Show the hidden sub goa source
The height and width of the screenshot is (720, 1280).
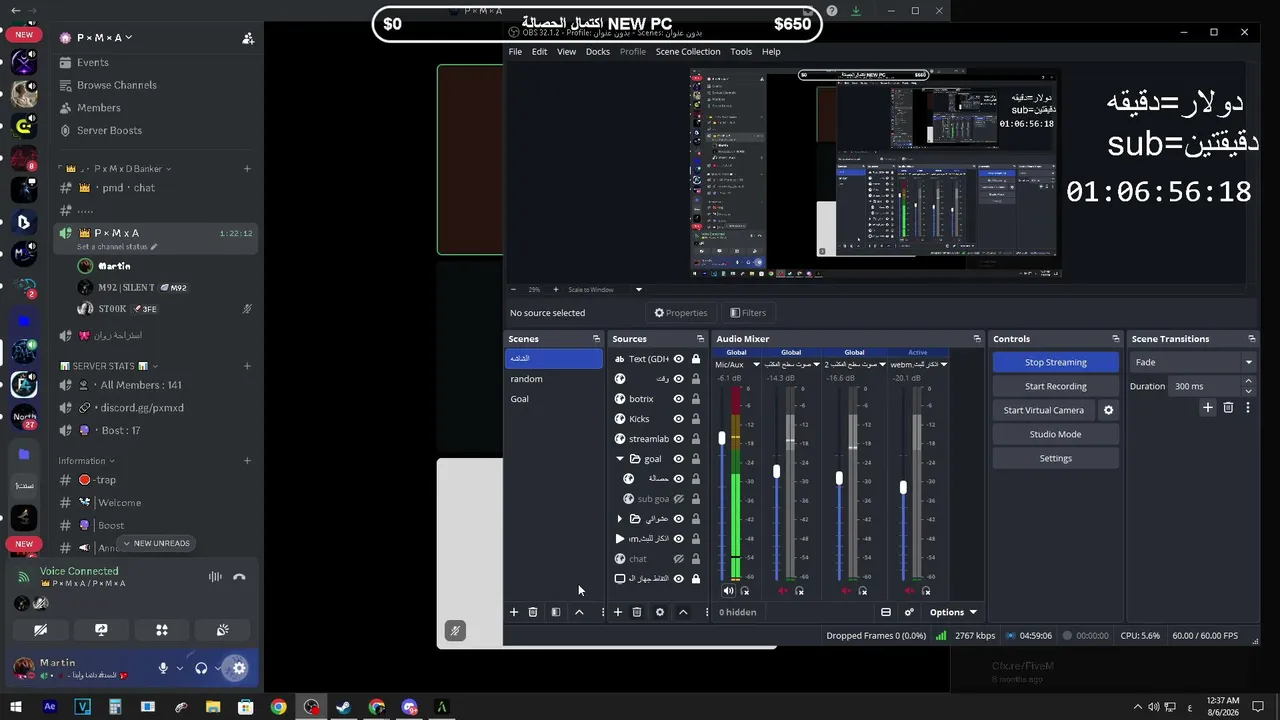point(679,499)
